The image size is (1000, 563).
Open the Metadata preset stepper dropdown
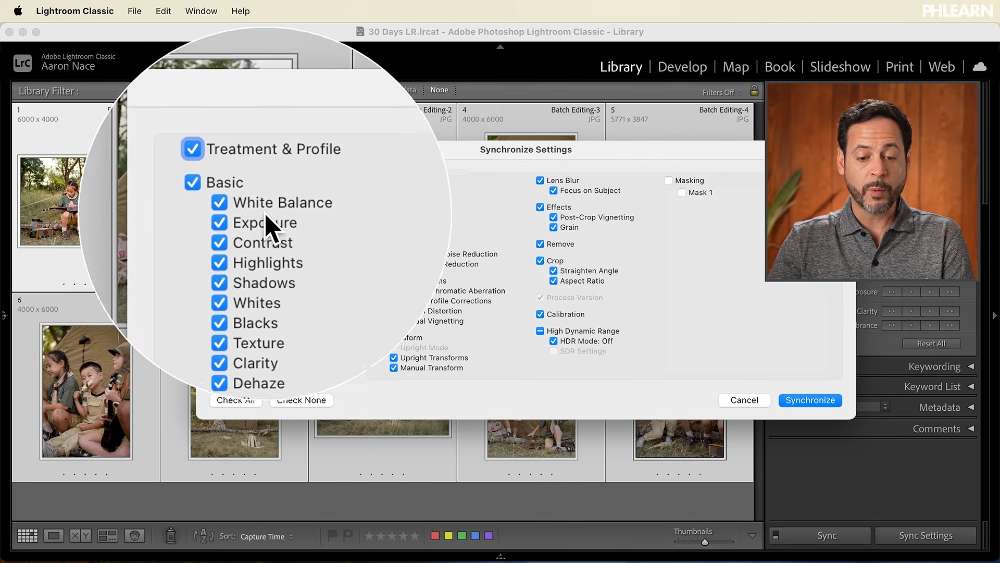885,407
